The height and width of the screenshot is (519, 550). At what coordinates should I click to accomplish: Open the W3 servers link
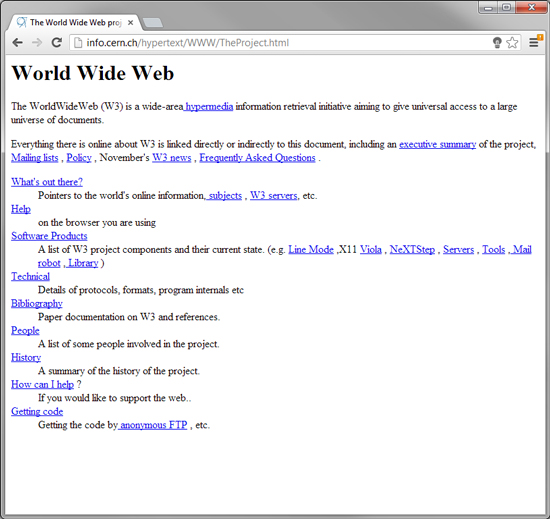(274, 196)
